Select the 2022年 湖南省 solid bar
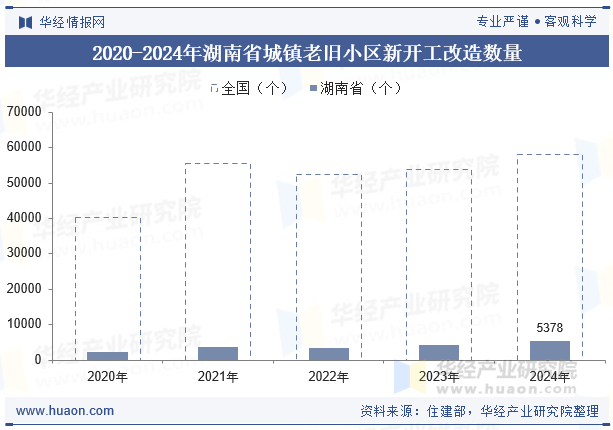Viewport: 613px width, 430px height. click(329, 354)
